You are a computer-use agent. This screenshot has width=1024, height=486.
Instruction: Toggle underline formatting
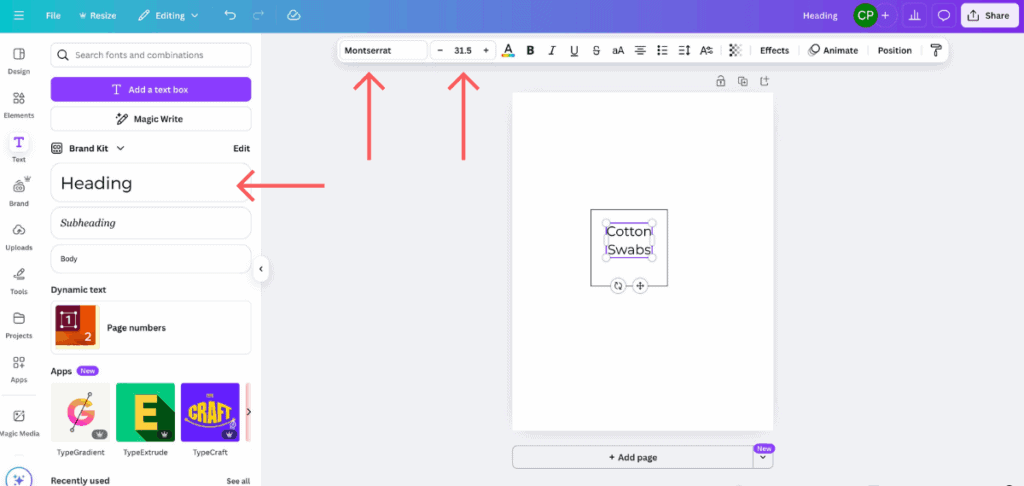pos(574,50)
